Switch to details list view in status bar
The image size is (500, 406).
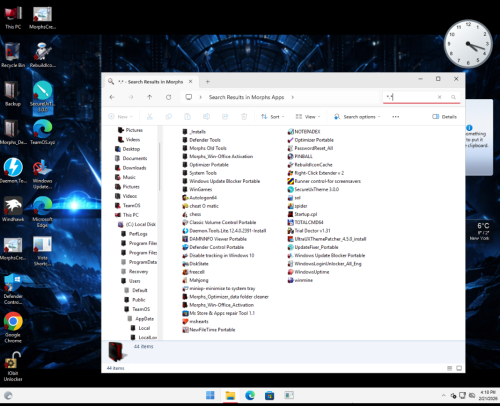tap(450, 368)
